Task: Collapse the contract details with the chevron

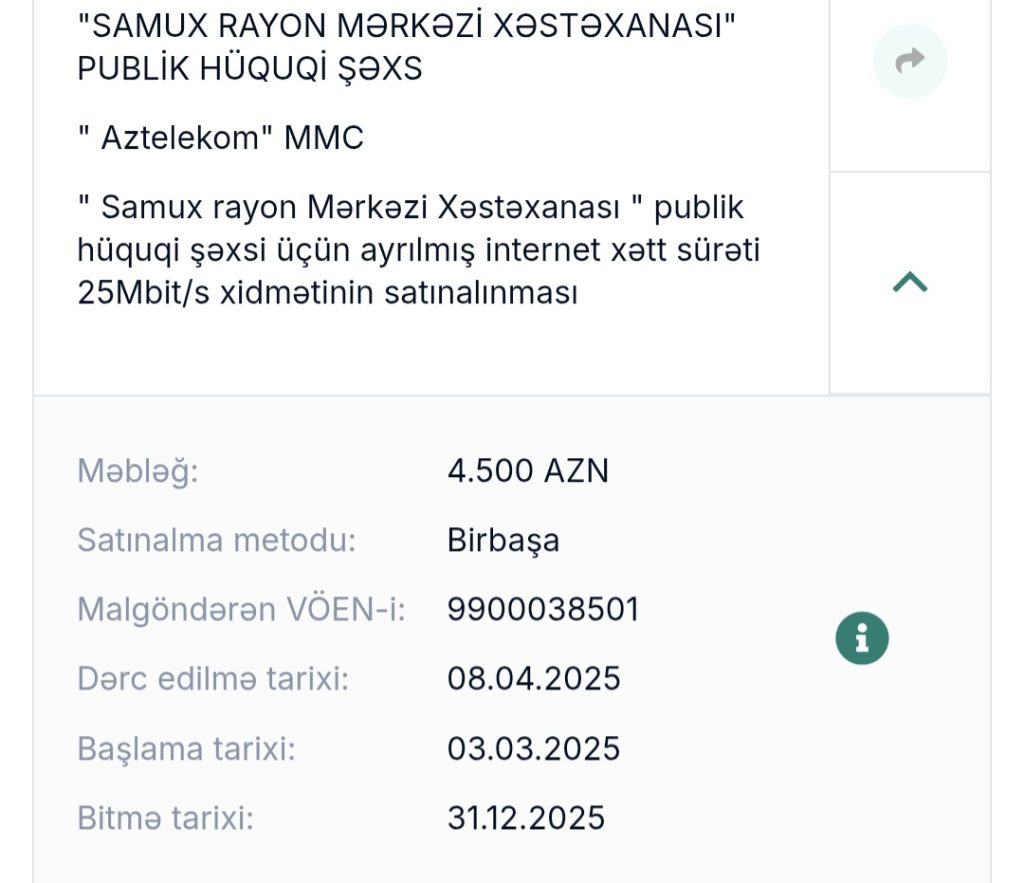Action: click(x=909, y=283)
